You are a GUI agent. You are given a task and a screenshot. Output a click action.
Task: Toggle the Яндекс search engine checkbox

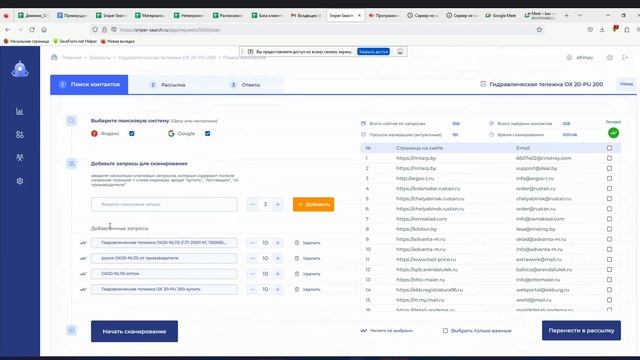pyautogui.click(x=131, y=133)
